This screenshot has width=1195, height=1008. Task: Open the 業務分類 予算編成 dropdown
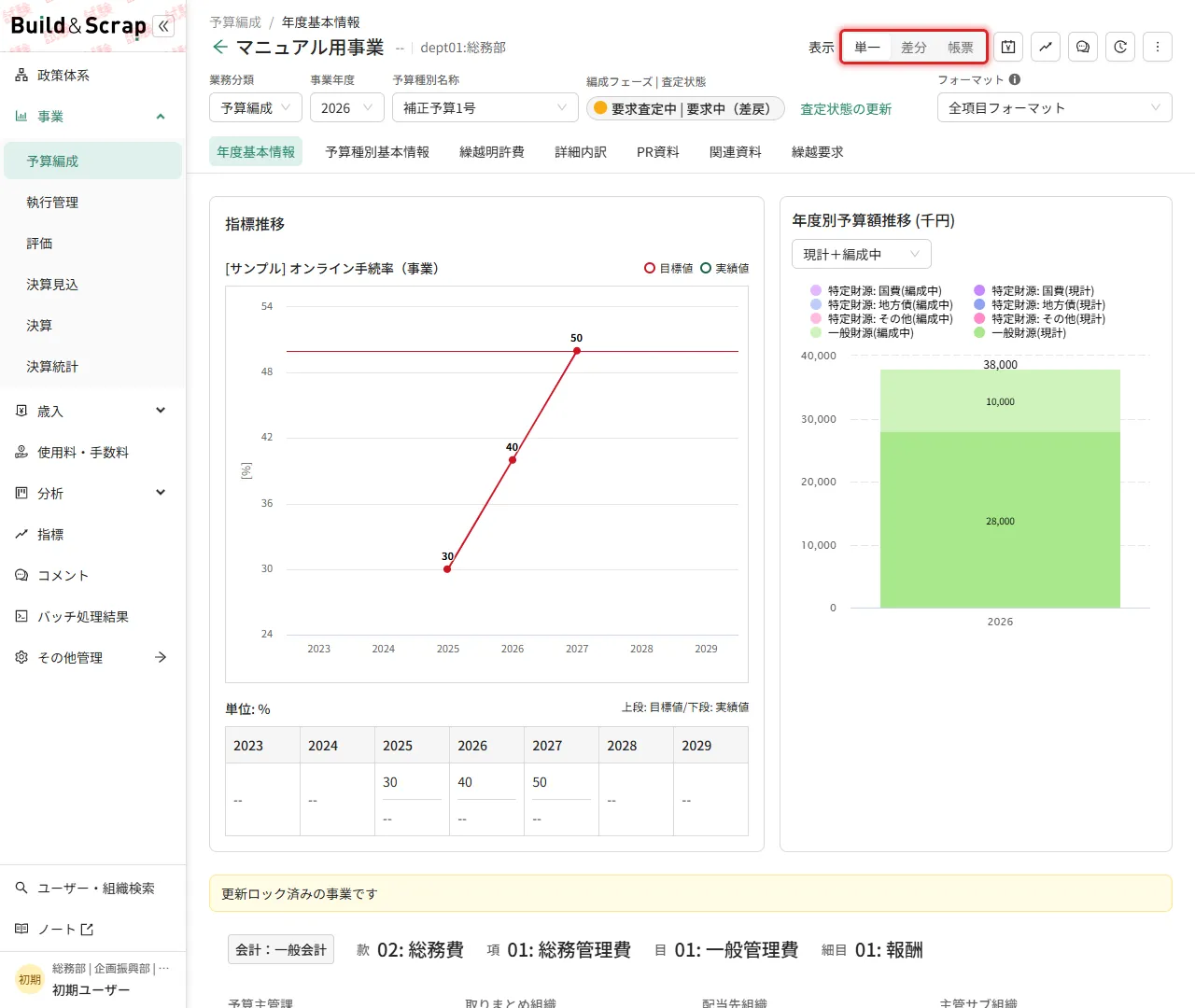(256, 107)
